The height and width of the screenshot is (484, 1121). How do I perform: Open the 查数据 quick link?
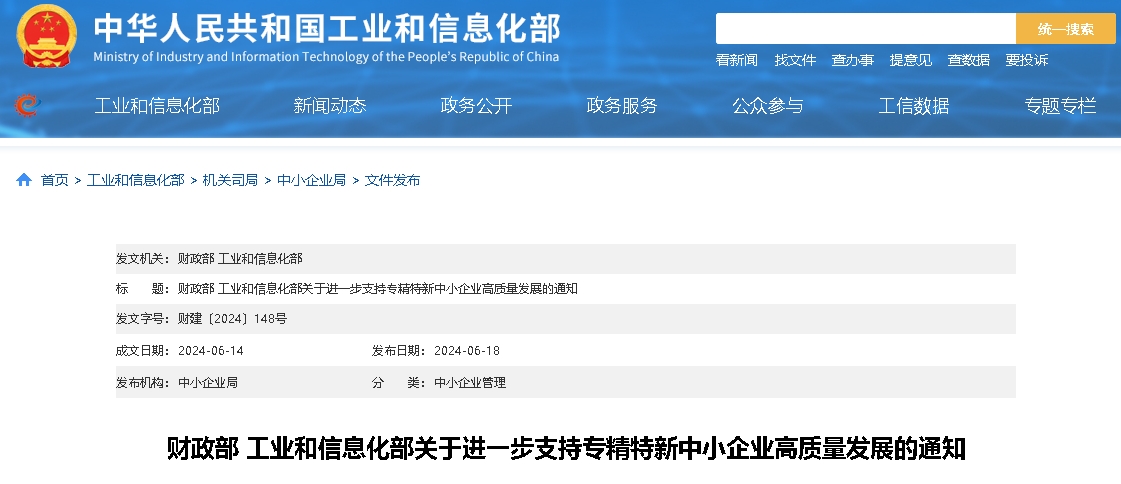tap(969, 60)
